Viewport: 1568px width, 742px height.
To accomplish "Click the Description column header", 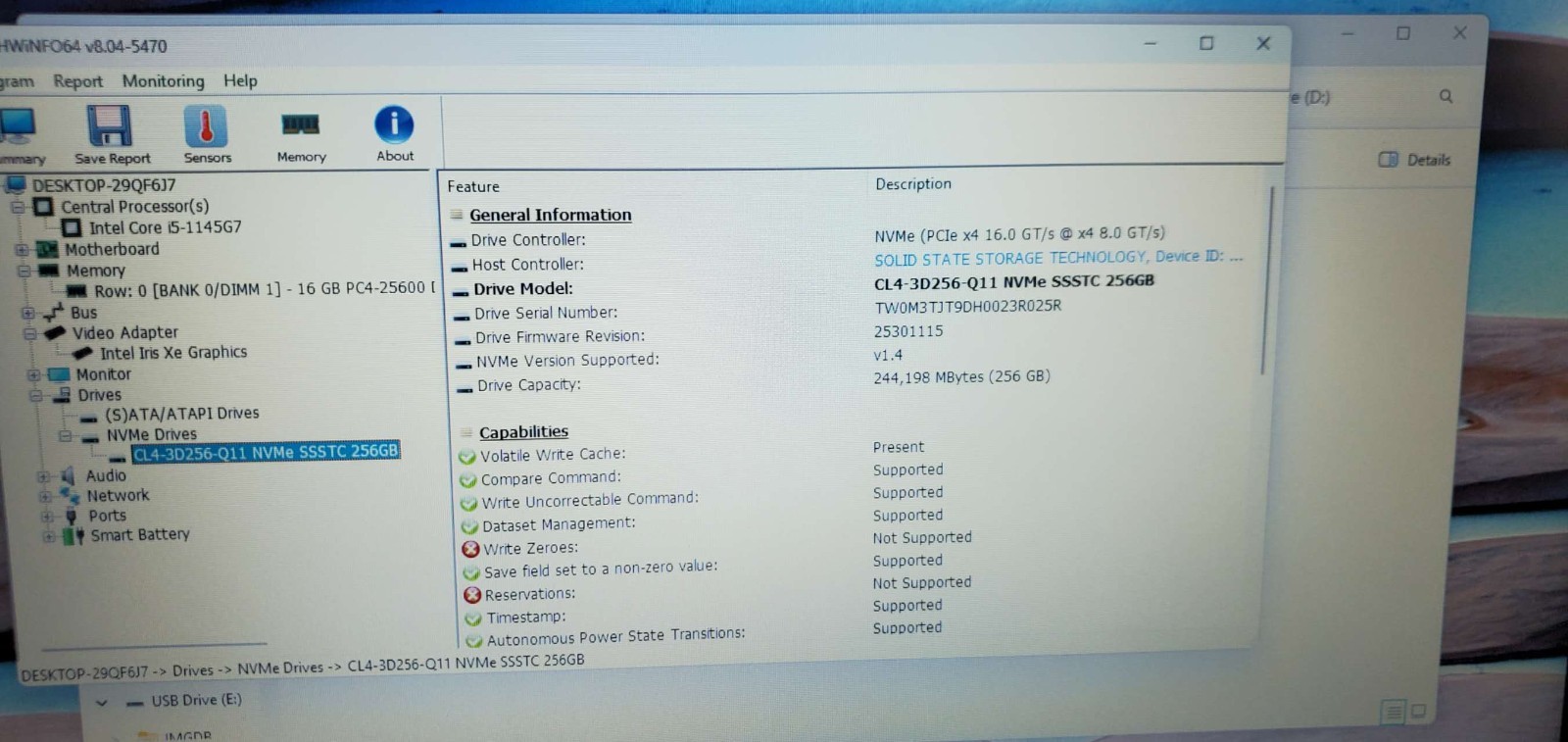I will 913,184.
